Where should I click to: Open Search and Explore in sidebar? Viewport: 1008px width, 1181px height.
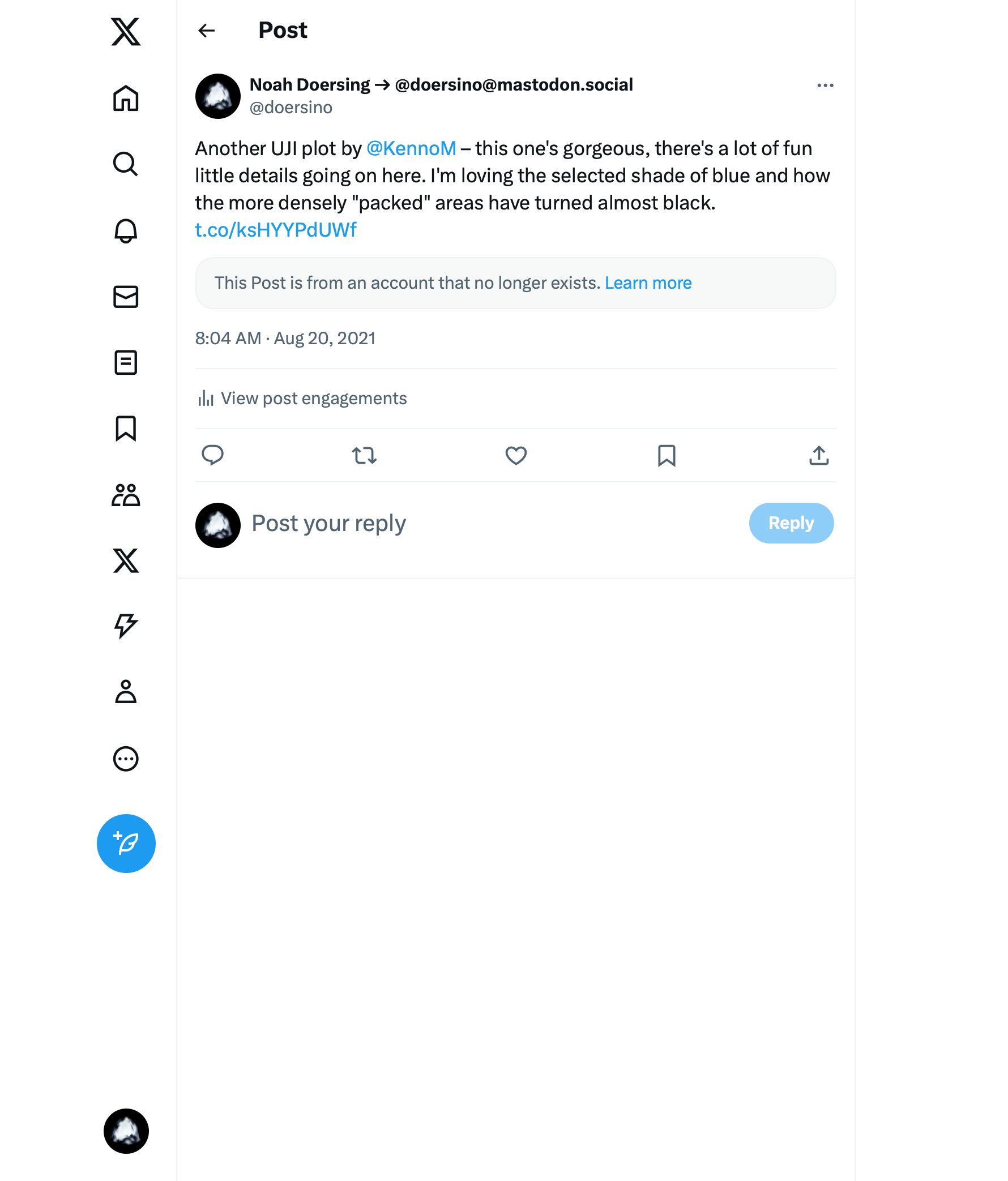pyautogui.click(x=125, y=164)
